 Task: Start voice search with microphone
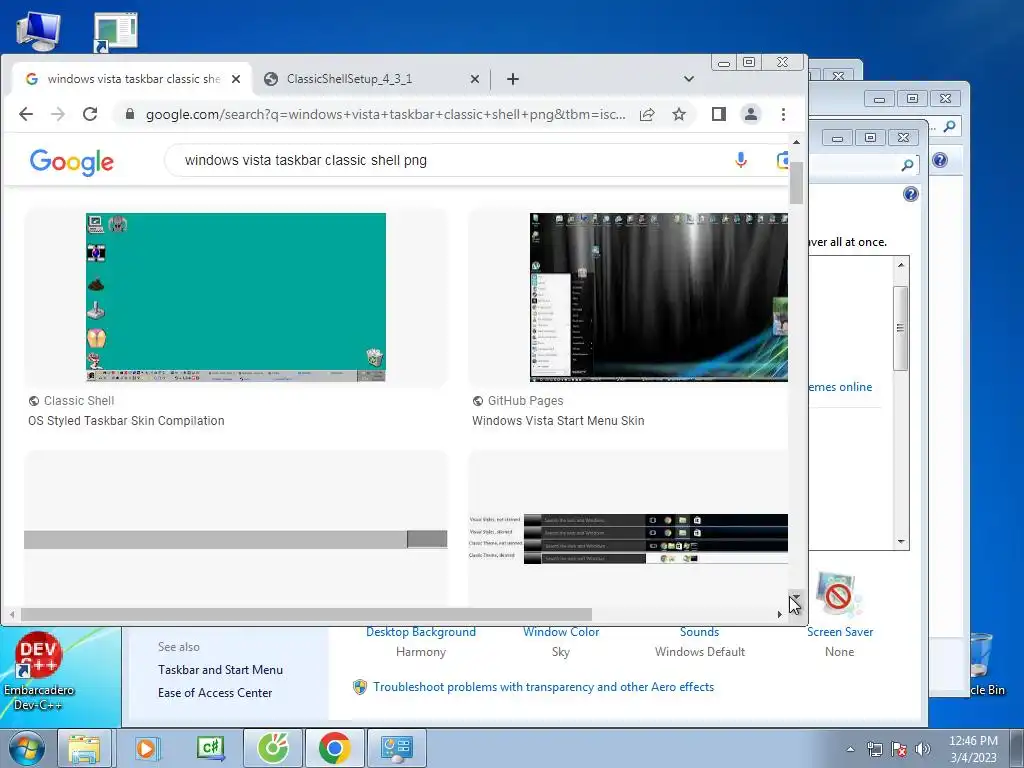[741, 160]
